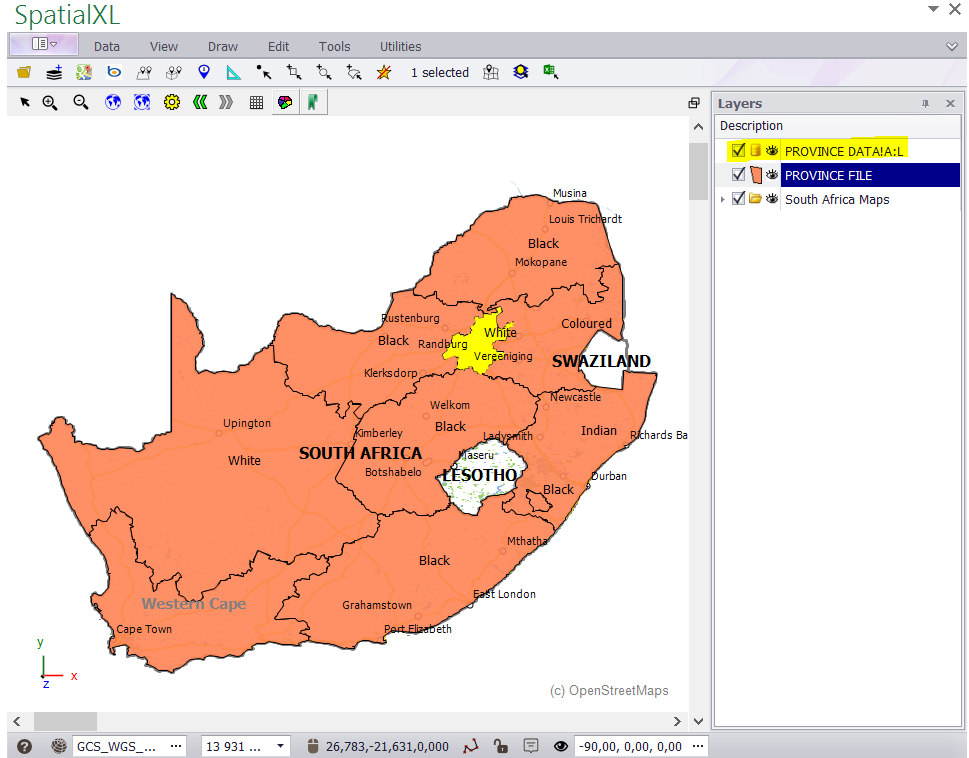
Task: Select the Zoom Out magnifier tool
Action: tap(80, 101)
